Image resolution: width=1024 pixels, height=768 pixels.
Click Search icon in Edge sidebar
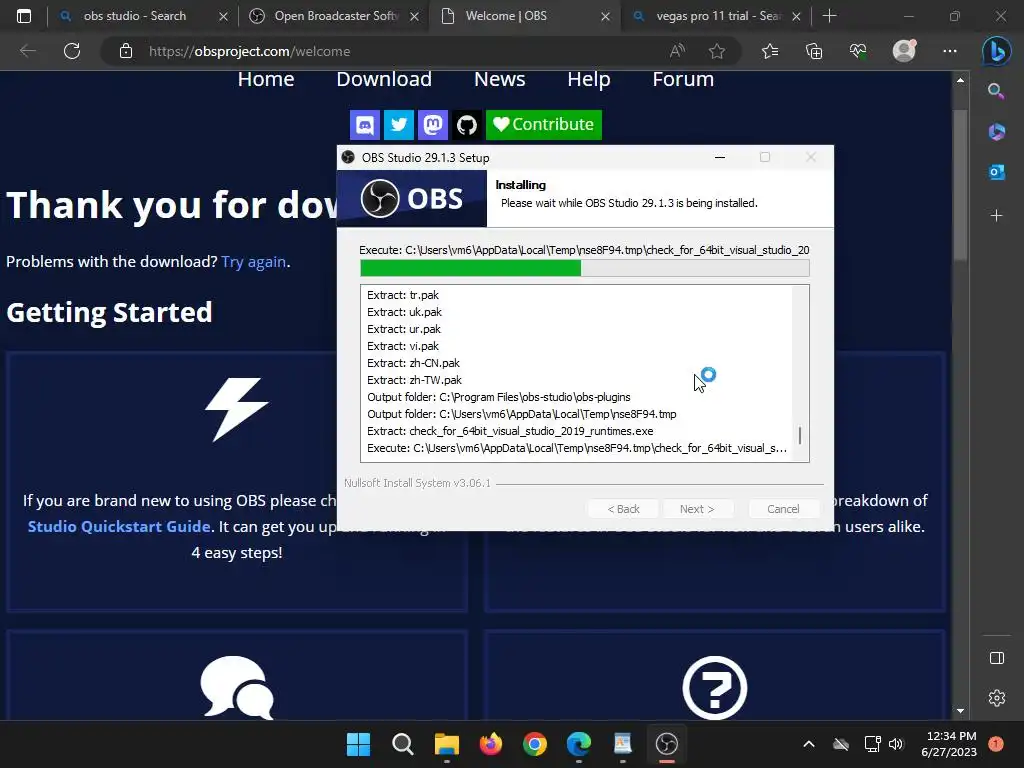coord(996,91)
